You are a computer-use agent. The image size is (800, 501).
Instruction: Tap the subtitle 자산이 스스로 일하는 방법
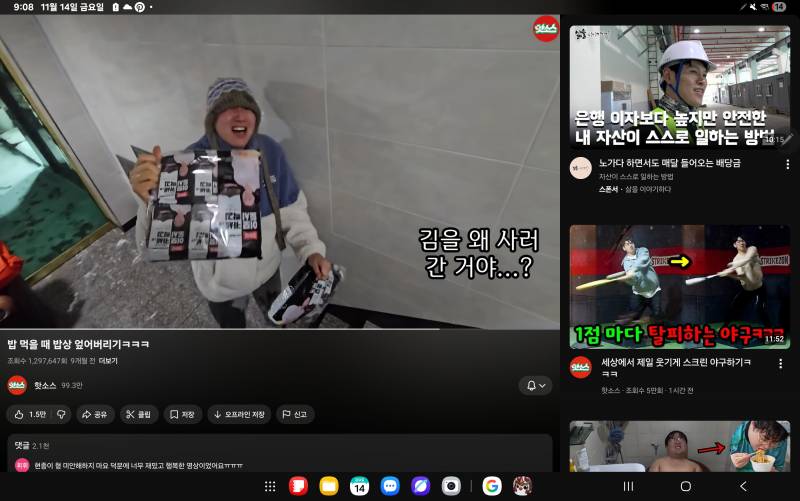pos(636,177)
